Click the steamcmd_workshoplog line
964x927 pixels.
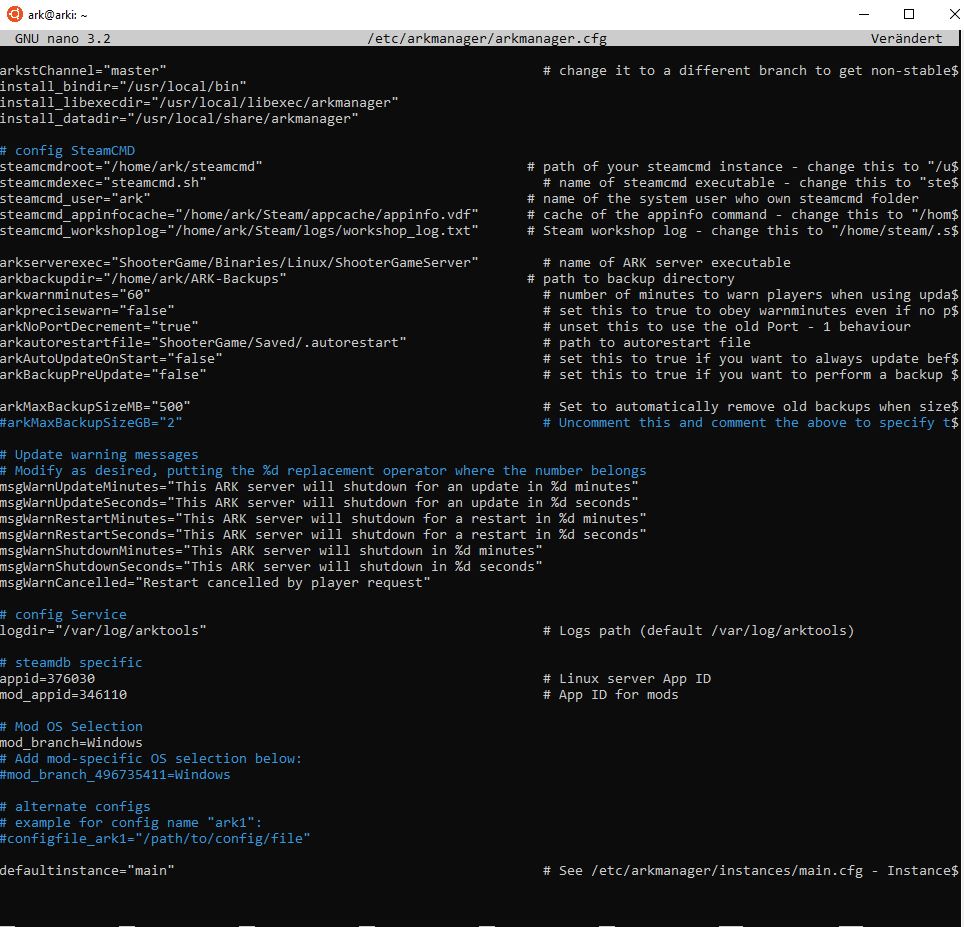239,231
